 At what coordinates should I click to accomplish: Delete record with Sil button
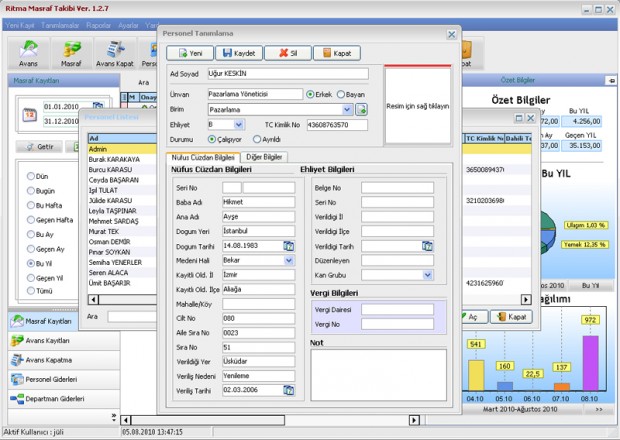tap(288, 53)
